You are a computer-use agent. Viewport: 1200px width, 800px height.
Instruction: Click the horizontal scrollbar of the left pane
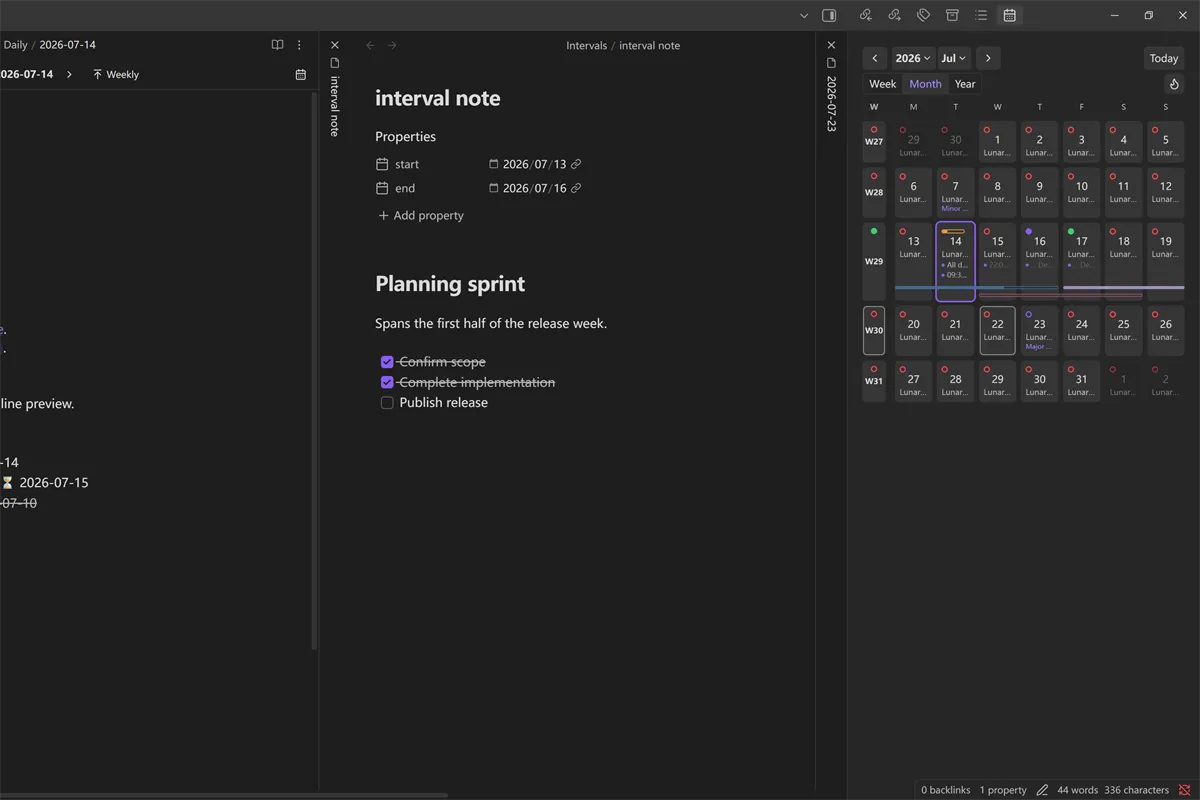coord(224,795)
